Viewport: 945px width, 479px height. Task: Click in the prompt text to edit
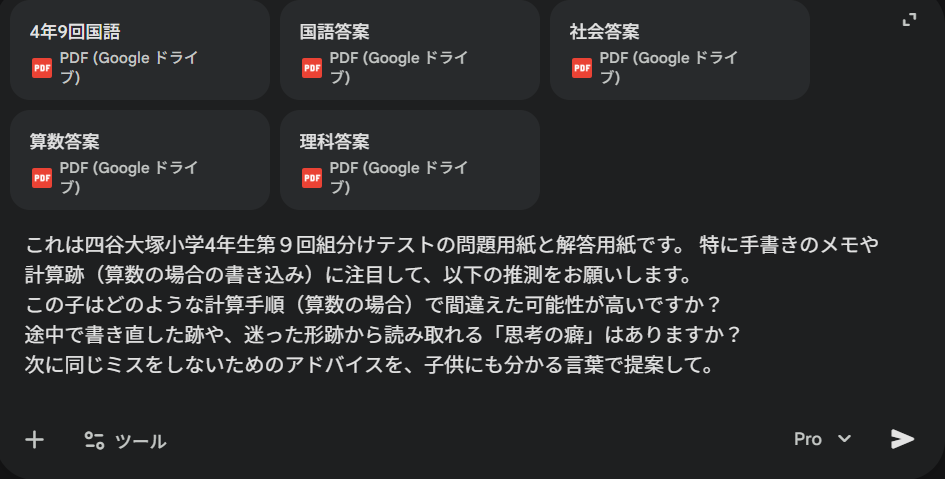[x=400, y=304]
